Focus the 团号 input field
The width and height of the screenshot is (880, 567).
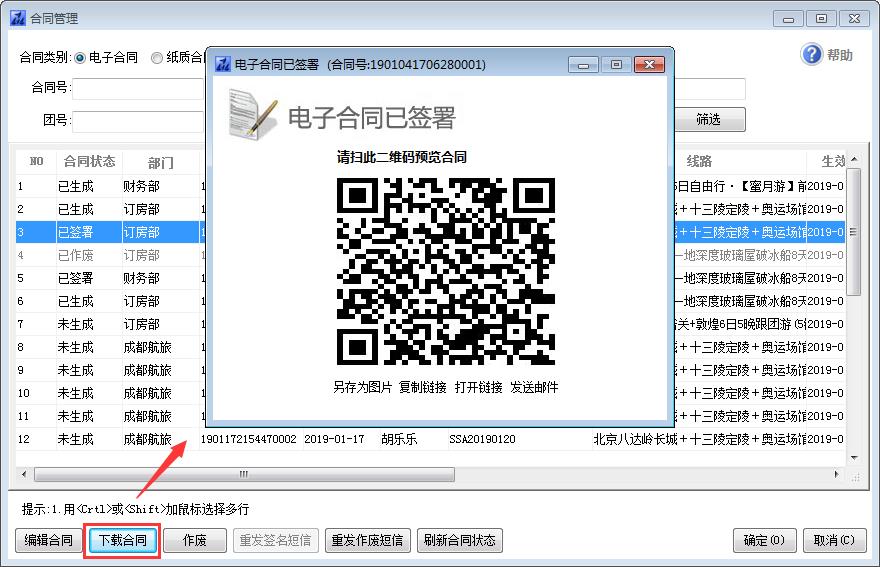(x=138, y=121)
